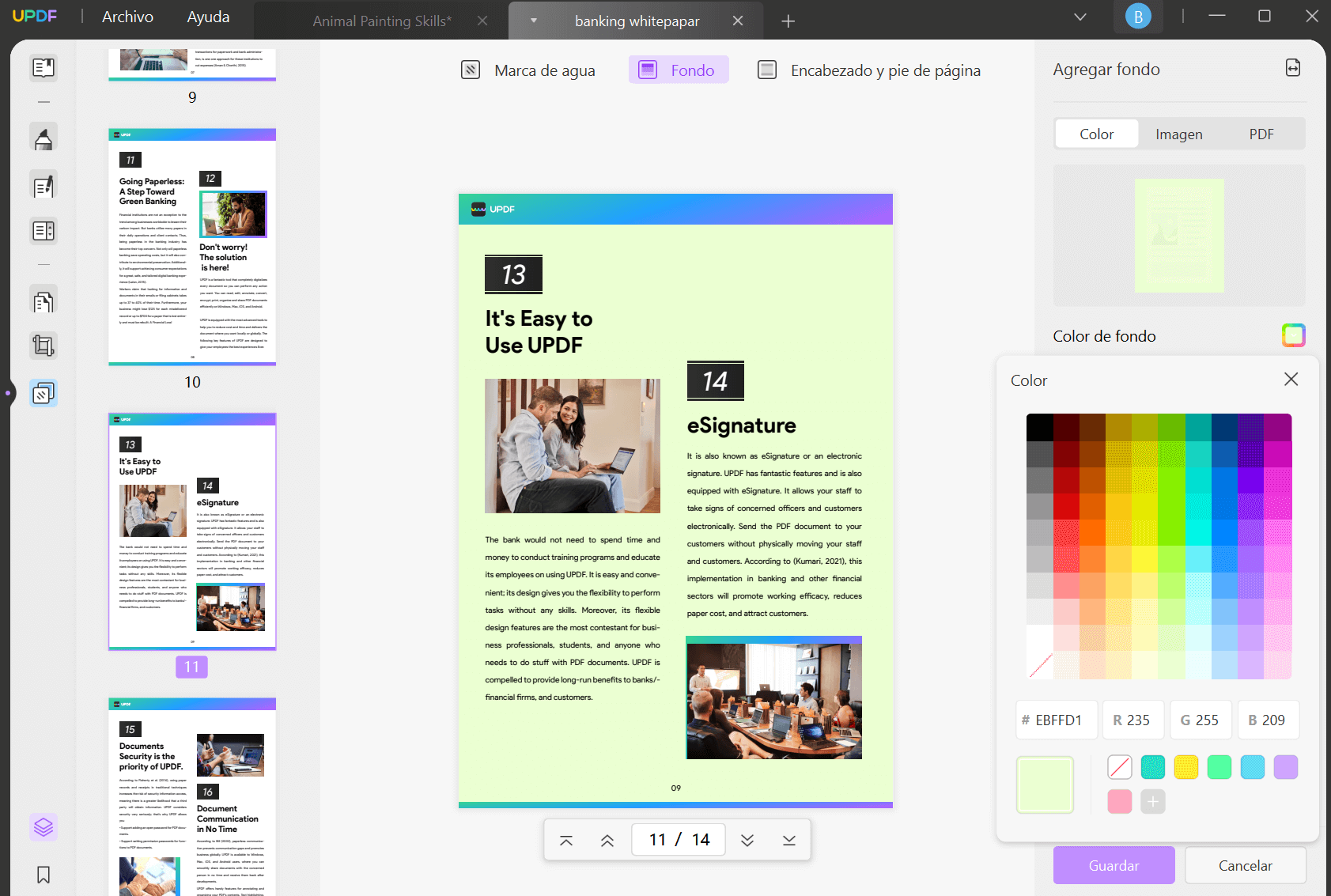Select the Watermark and Background sidebar tool
Viewport: 1331px width, 896px height.
click(x=43, y=393)
